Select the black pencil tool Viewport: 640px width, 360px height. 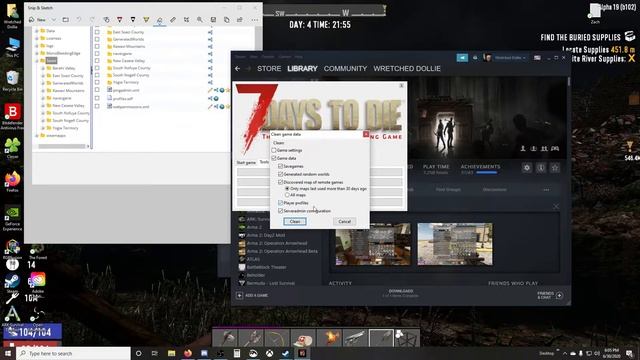(133, 20)
